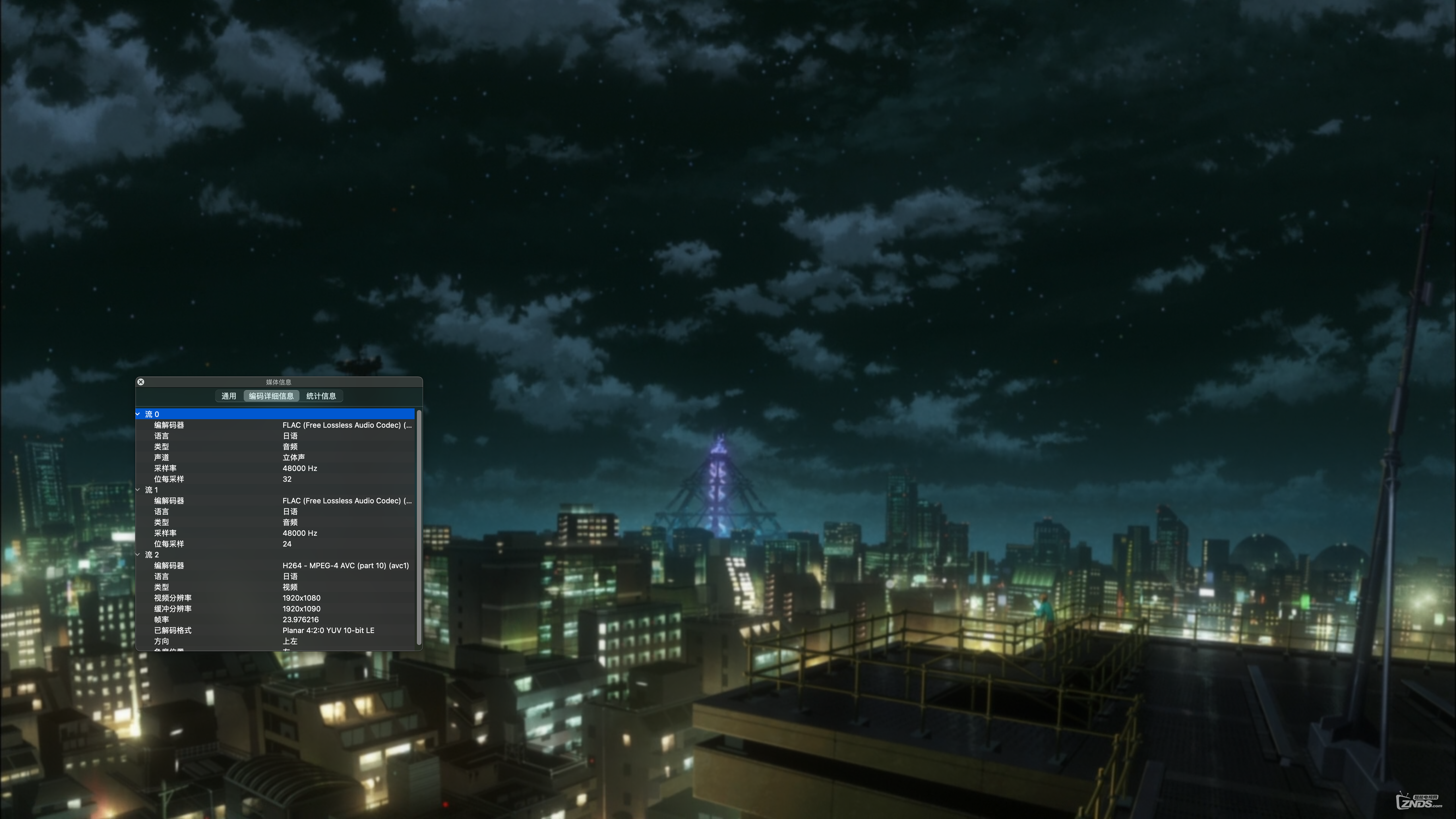Close the 媒体信息 window
Screen dimensions: 1456x819
[141, 382]
